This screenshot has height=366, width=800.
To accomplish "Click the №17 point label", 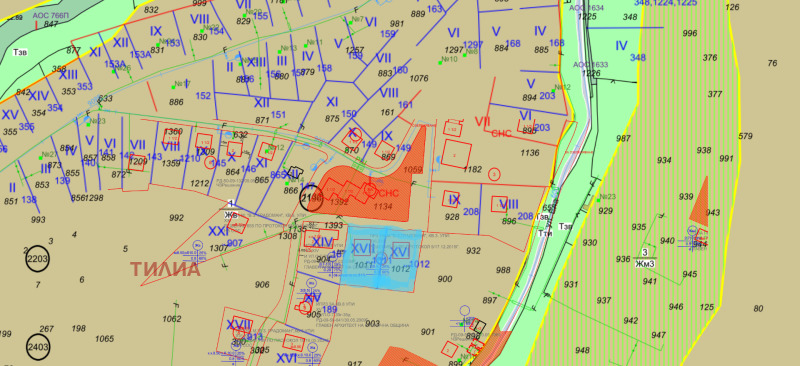I will click(x=182, y=84).
